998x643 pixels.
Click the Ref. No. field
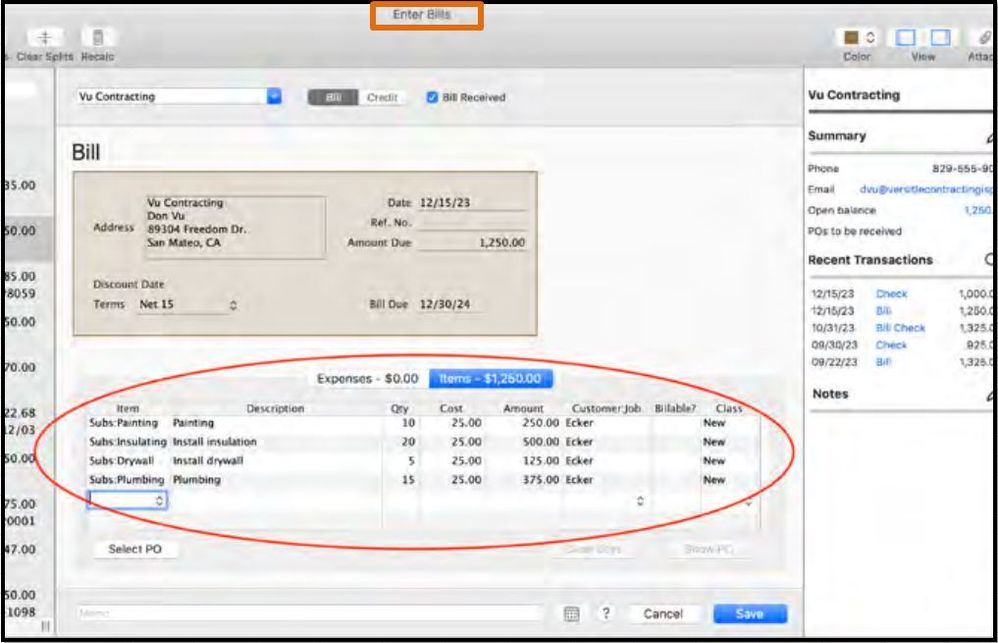tap(472, 223)
